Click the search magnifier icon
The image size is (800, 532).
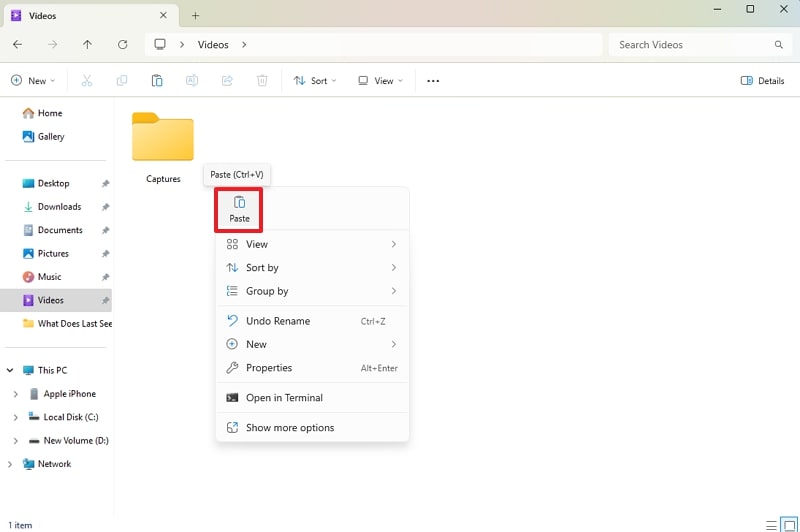point(779,44)
